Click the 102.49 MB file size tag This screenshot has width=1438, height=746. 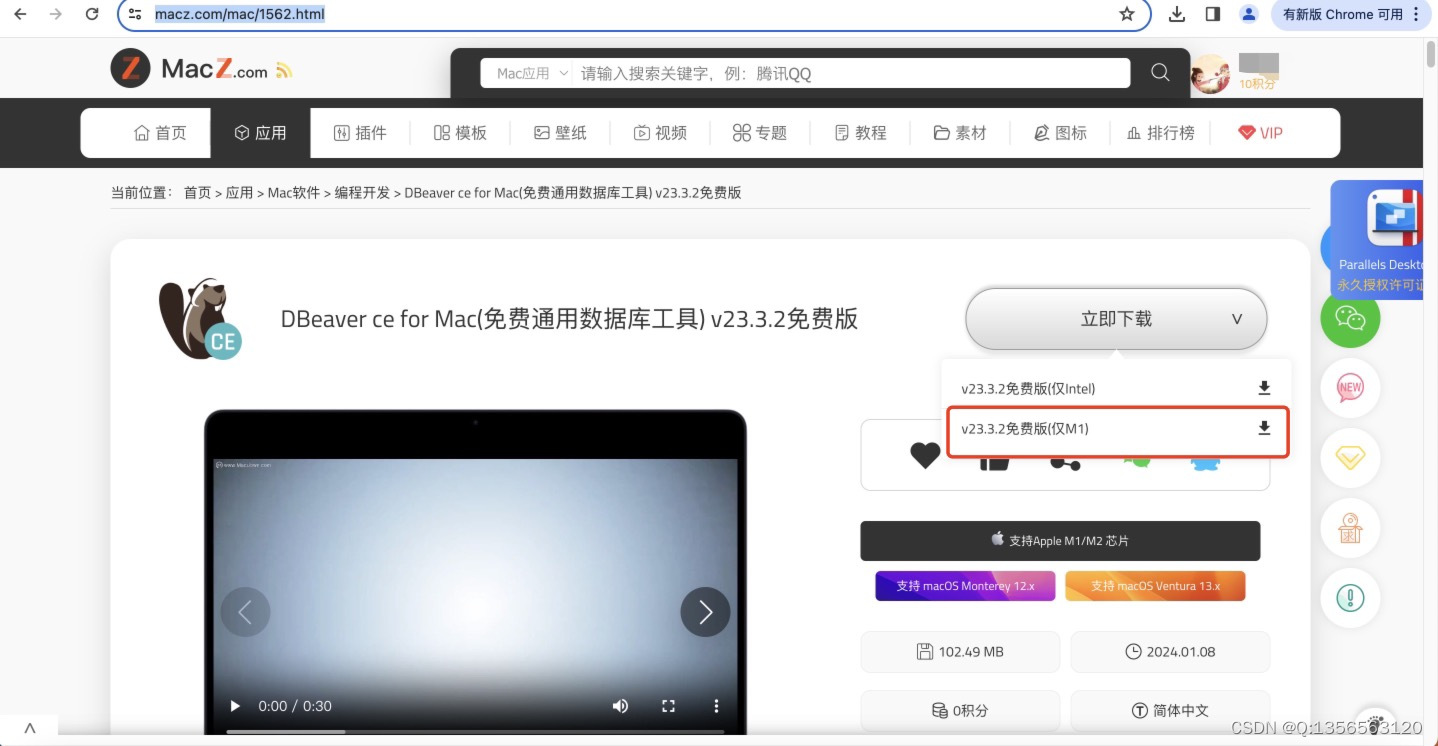[x=960, y=652]
